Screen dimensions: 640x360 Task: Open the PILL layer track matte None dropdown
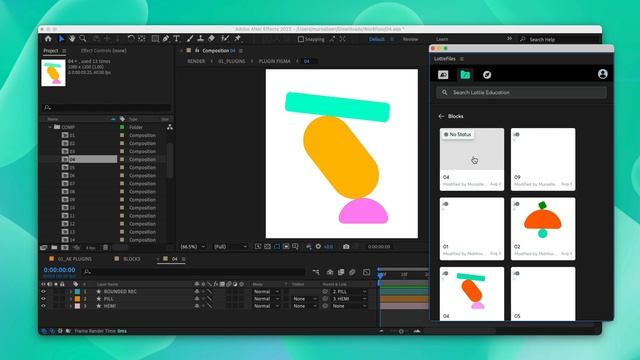coord(304,299)
